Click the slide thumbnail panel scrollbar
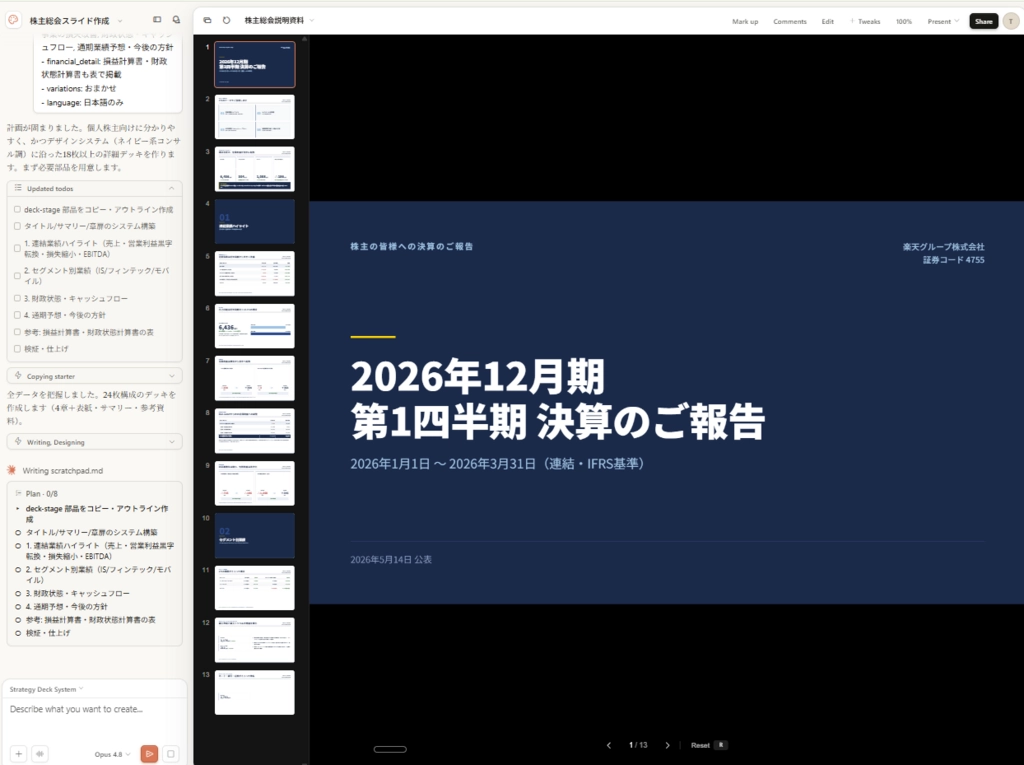Viewport: 1024px width, 765px height. click(304, 399)
